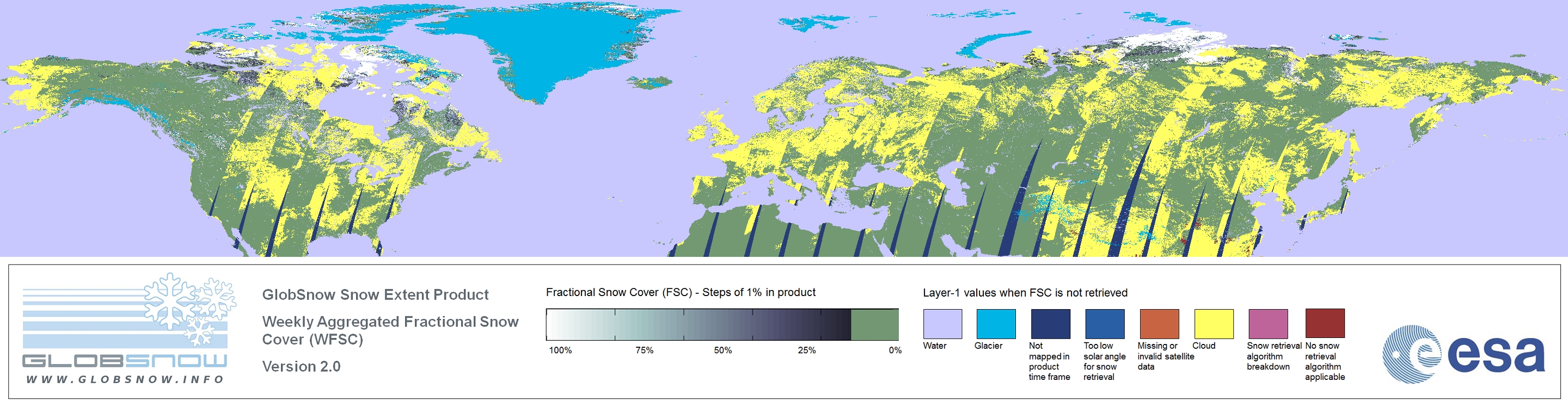Screen dimensions: 1568x406
Task: Click the GLOBSNOW wordmark text
Action: [125, 361]
